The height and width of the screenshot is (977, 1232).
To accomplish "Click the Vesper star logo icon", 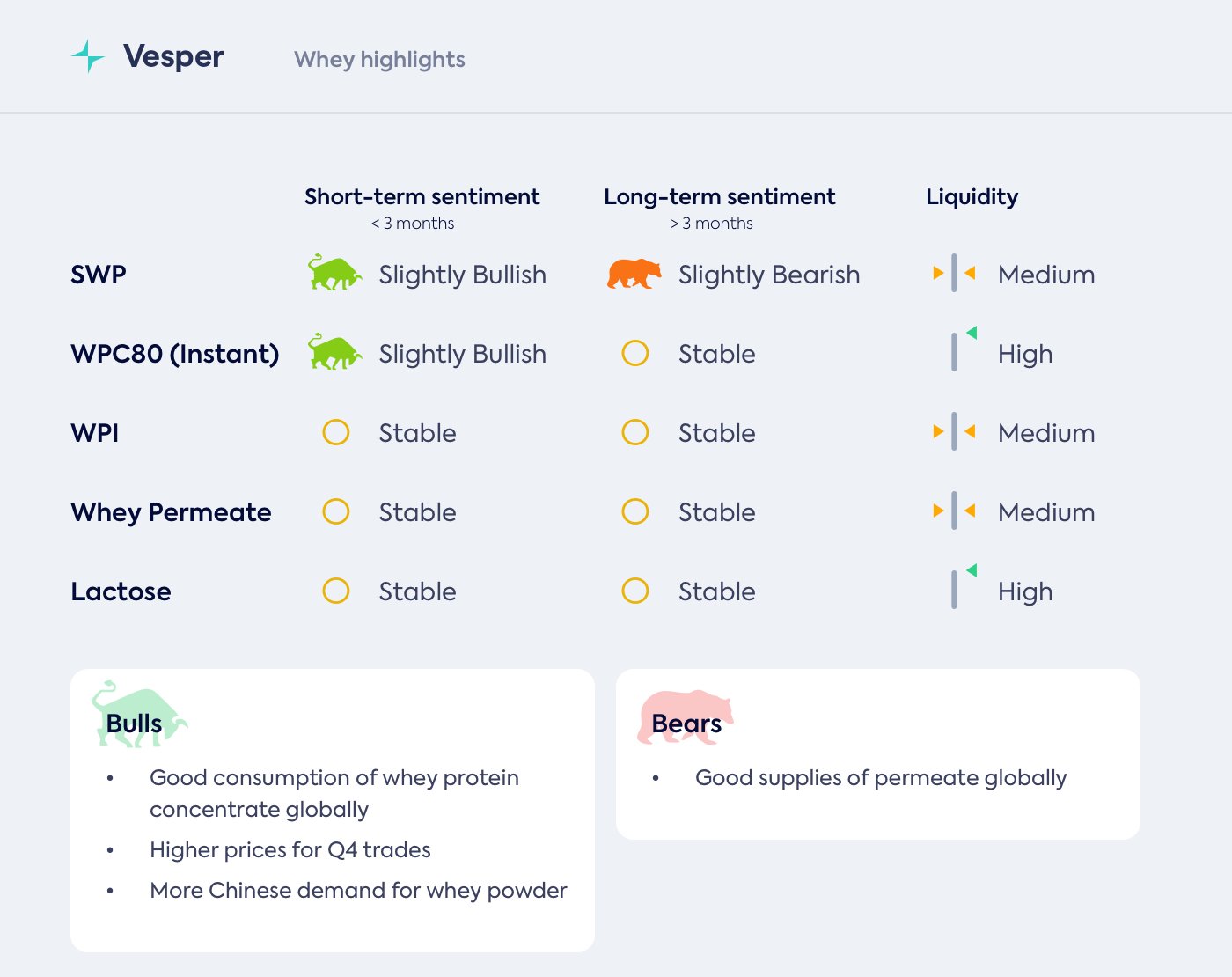I will (87, 56).
